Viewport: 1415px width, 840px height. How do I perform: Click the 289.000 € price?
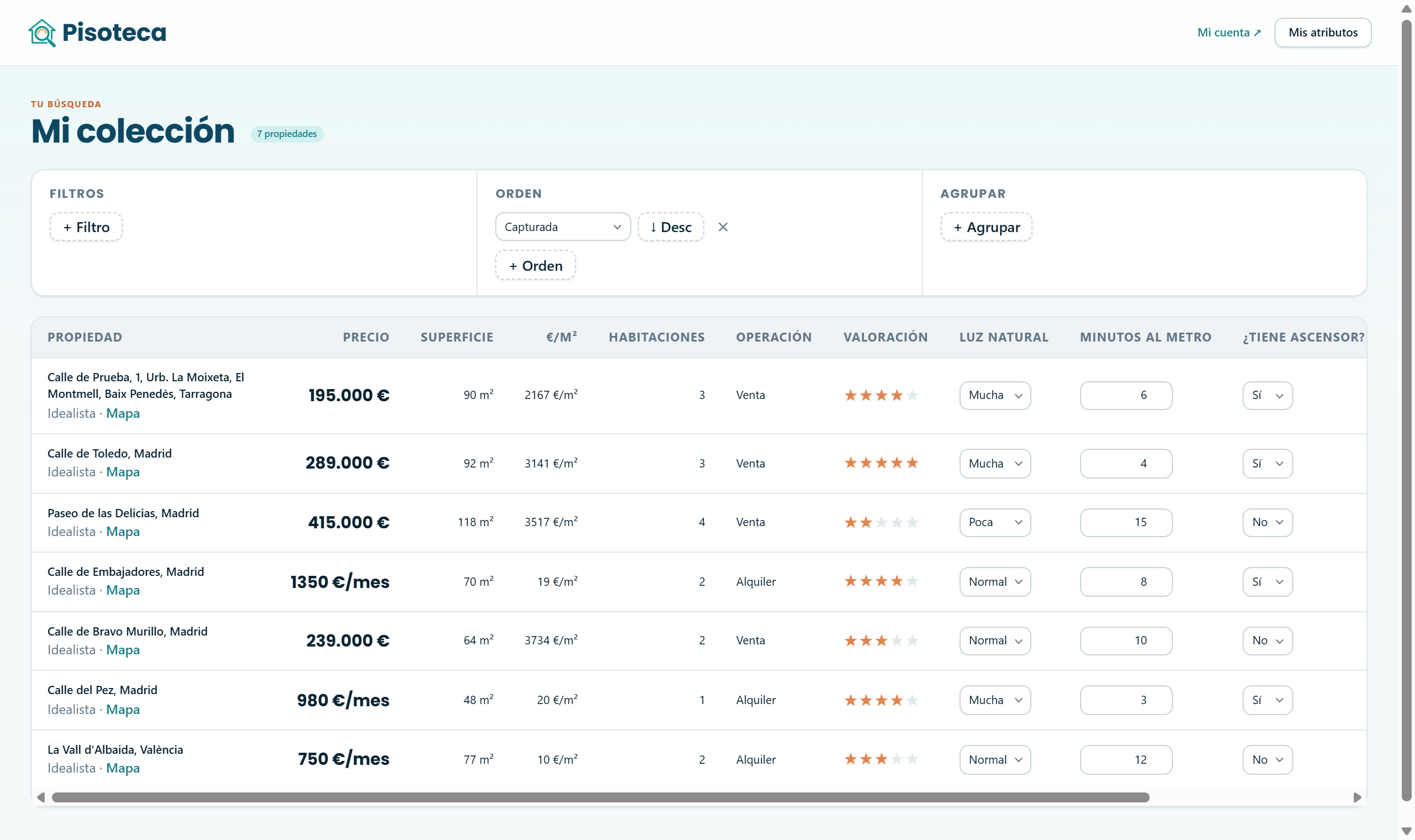coord(348,463)
